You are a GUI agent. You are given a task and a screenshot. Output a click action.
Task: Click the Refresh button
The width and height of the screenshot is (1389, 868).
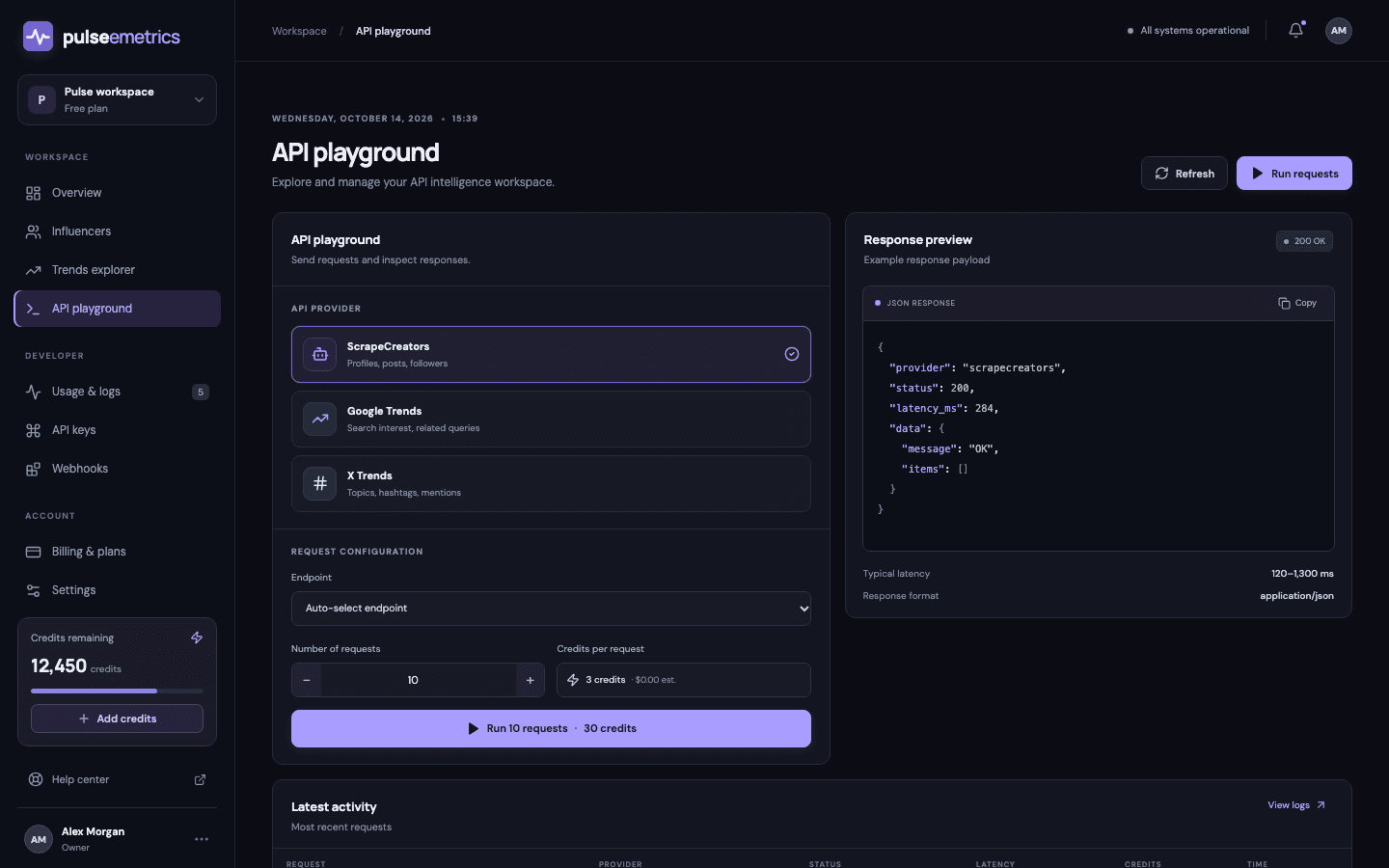[1185, 174]
